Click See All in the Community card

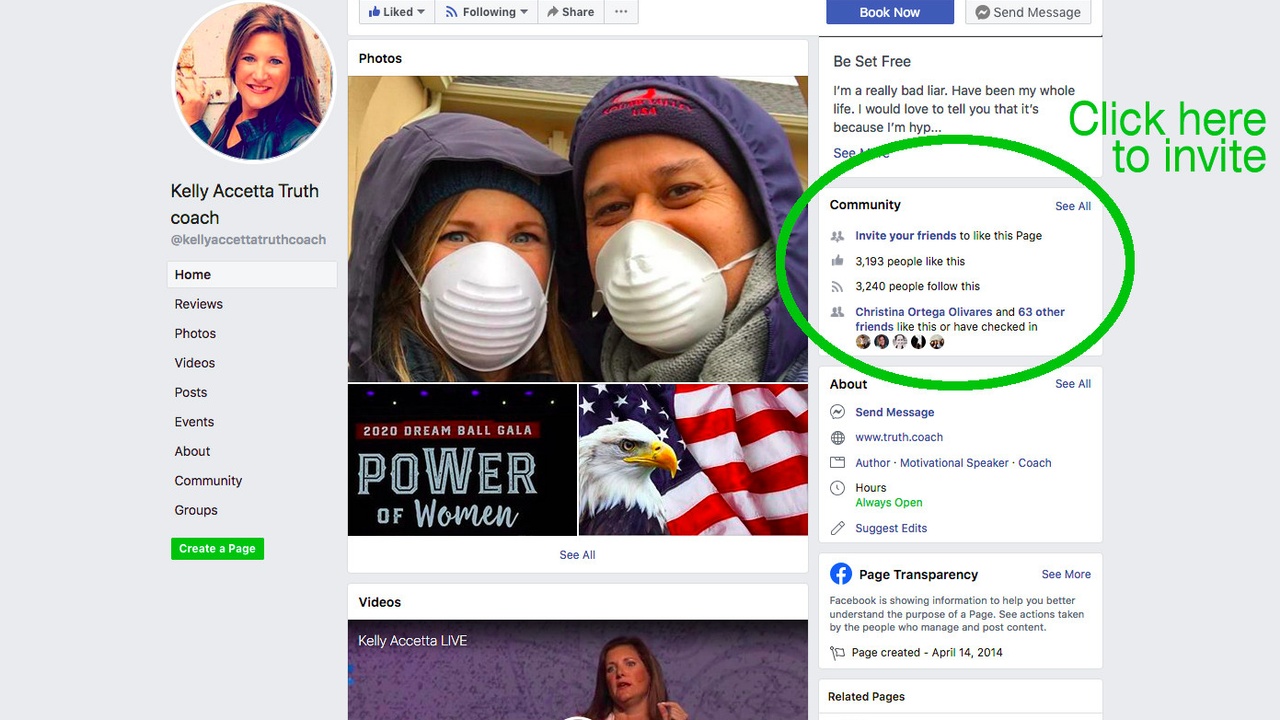[1073, 206]
